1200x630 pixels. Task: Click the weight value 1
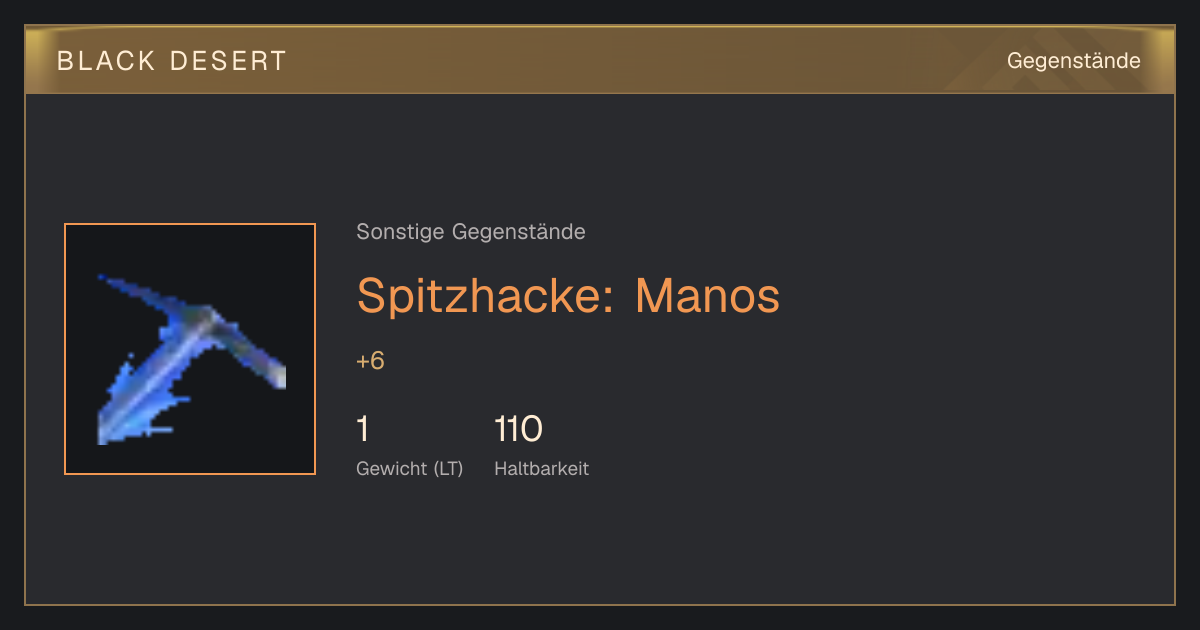click(362, 429)
